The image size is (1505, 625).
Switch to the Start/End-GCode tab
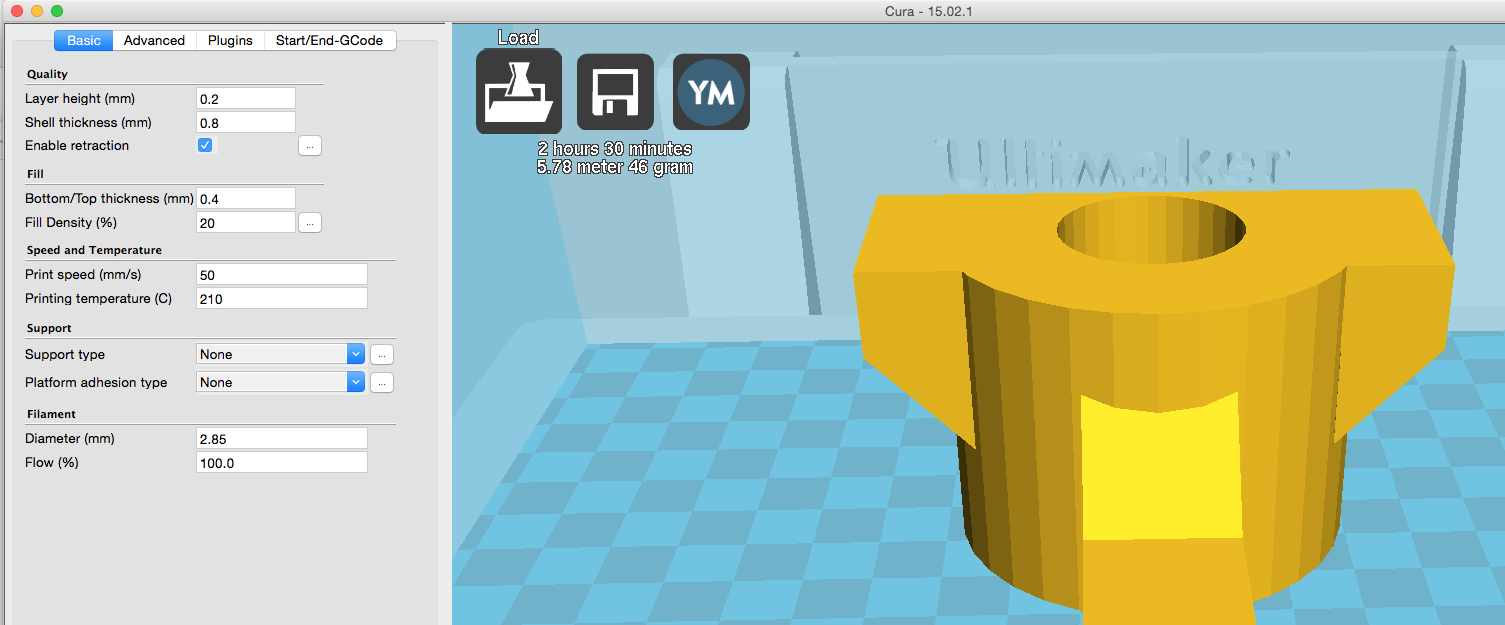(x=330, y=40)
